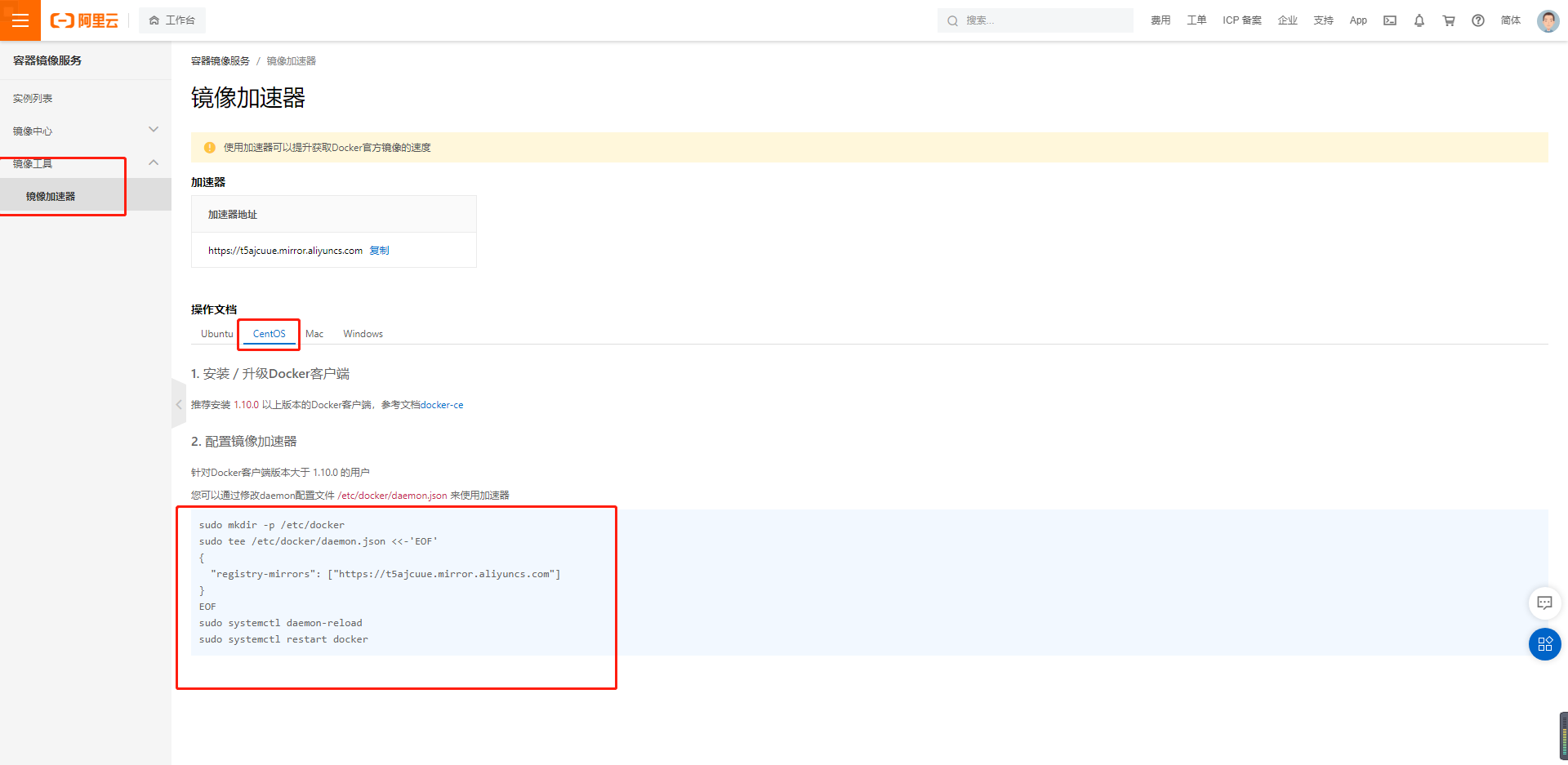1568x765 pixels.
Task: Click the page vertical scrollbar
Action: (x=1563, y=735)
